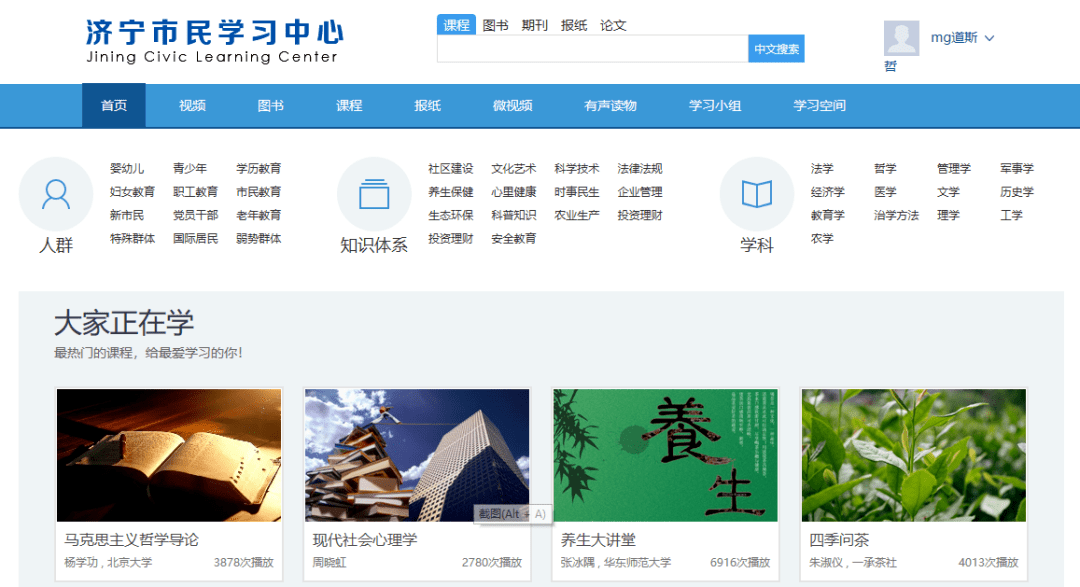Open the 马克思主义哲学导论 course thumbnail
Viewport: 1080px width, 587px height.
coord(169,455)
